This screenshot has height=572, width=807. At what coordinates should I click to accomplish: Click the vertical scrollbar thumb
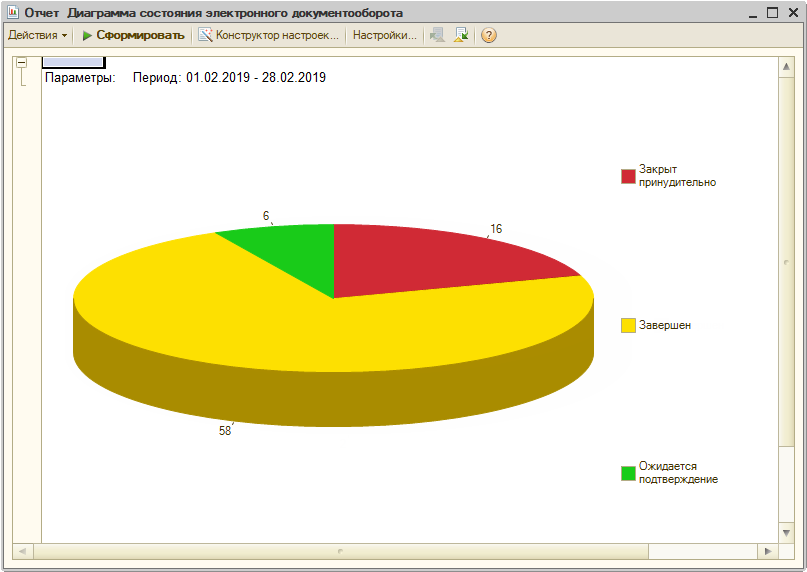(x=786, y=262)
